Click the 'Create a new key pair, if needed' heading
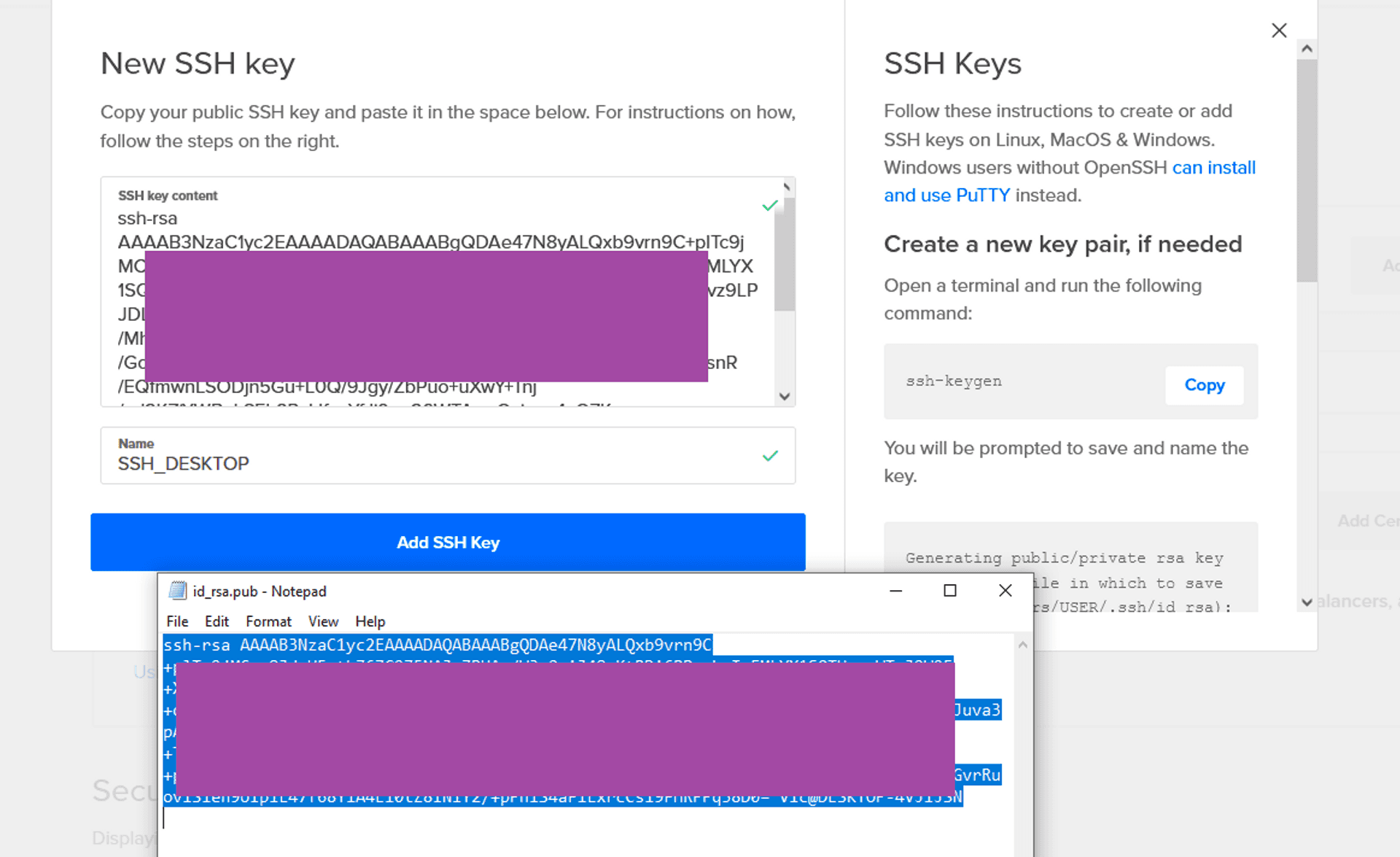Viewport: 1400px width, 857px height. (1062, 244)
